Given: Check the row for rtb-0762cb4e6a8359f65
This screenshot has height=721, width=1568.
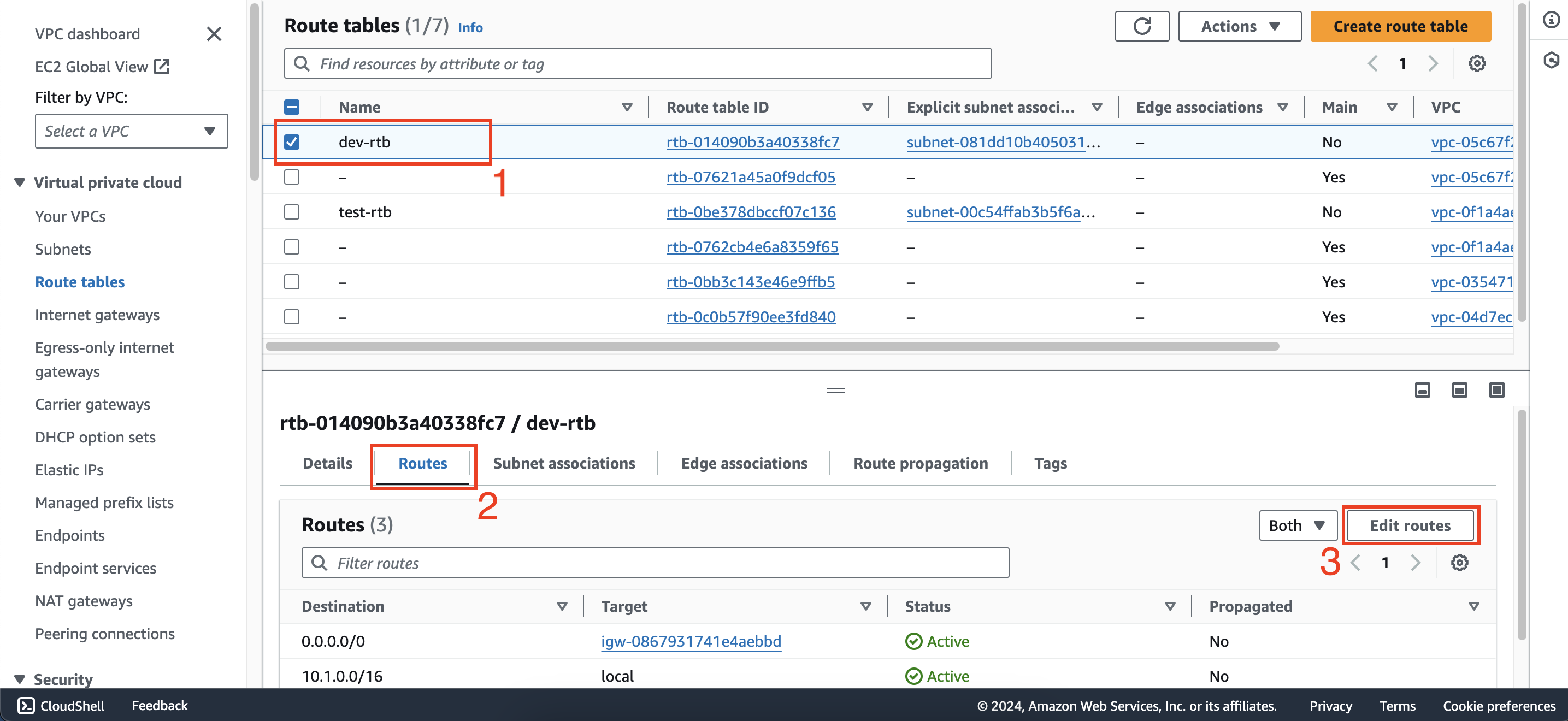Looking at the screenshot, I should [x=292, y=247].
